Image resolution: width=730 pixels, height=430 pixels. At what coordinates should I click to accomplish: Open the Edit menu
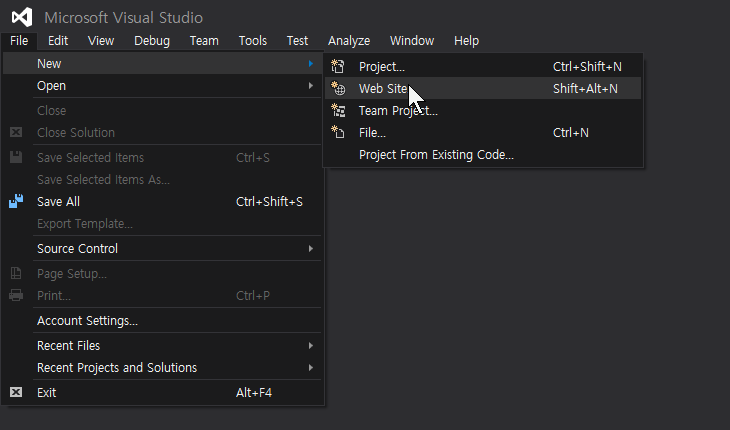coord(58,41)
